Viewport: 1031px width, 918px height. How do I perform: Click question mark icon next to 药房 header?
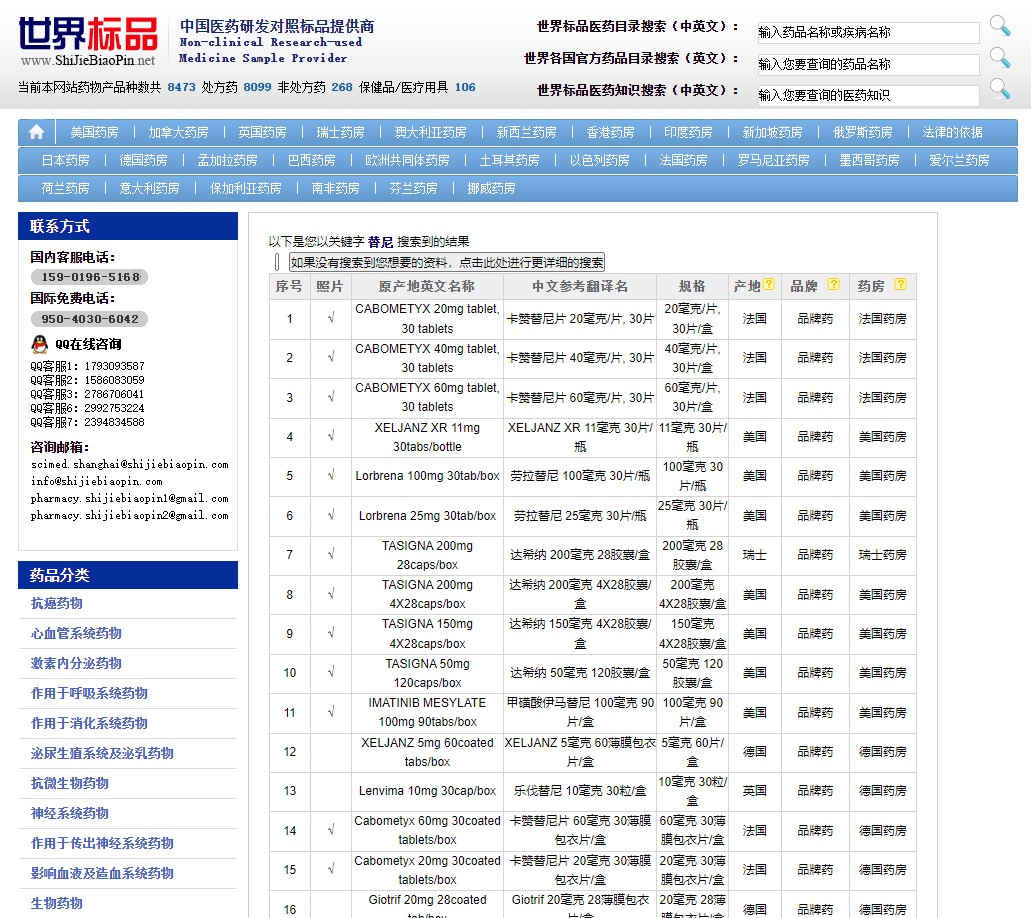click(x=900, y=284)
